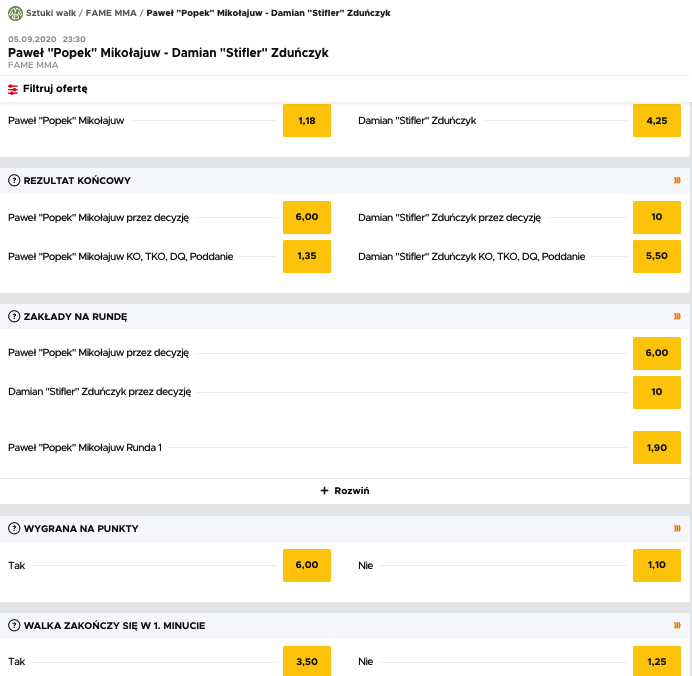692x676 pixels.
Task: Choose Tak for fight ending in first minute
Action: pyautogui.click(x=307, y=662)
